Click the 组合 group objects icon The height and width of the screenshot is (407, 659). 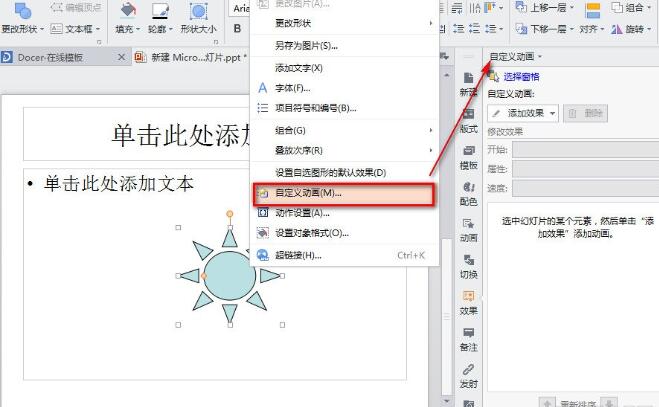pos(617,7)
